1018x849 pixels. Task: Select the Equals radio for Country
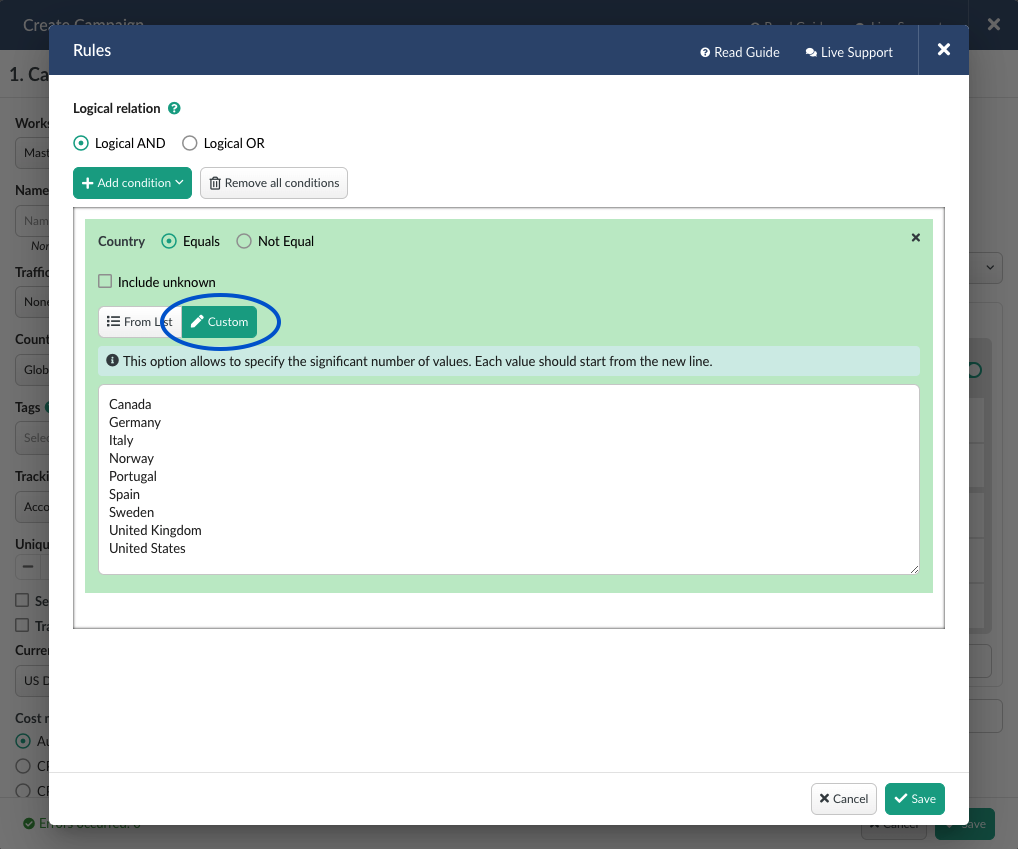point(169,241)
